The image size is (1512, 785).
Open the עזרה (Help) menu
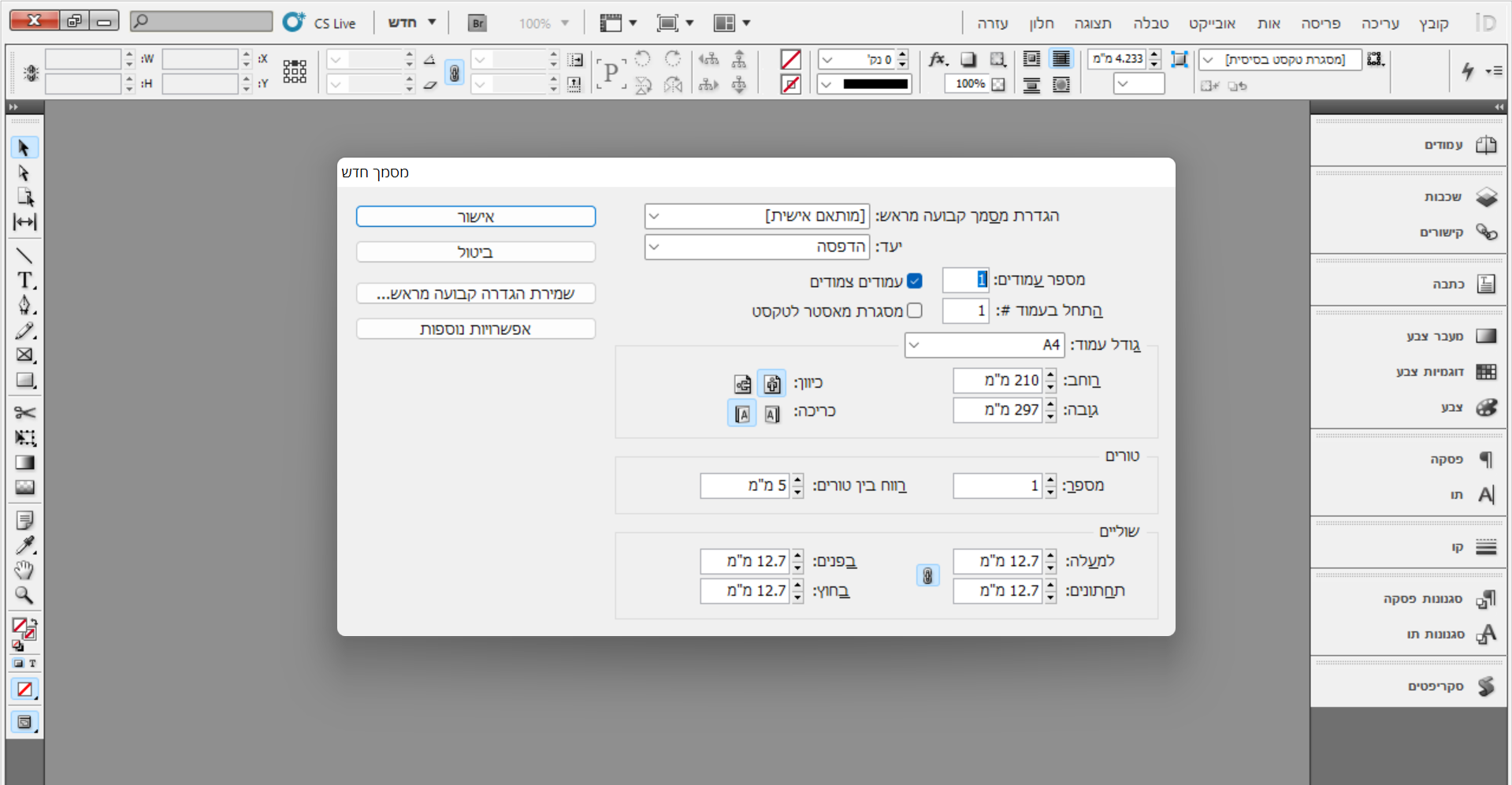[x=993, y=24]
